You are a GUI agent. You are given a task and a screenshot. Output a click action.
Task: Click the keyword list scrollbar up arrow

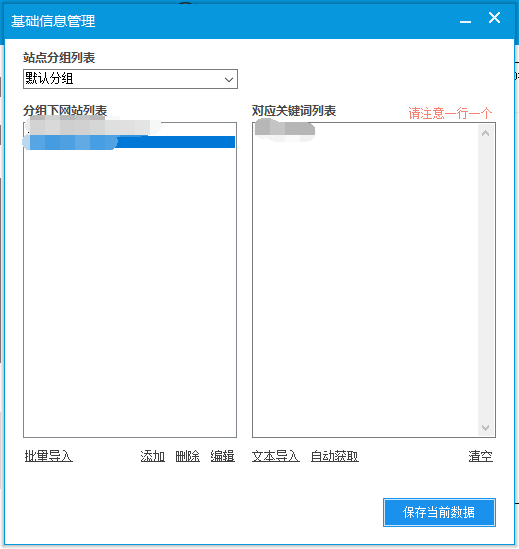coord(485,133)
